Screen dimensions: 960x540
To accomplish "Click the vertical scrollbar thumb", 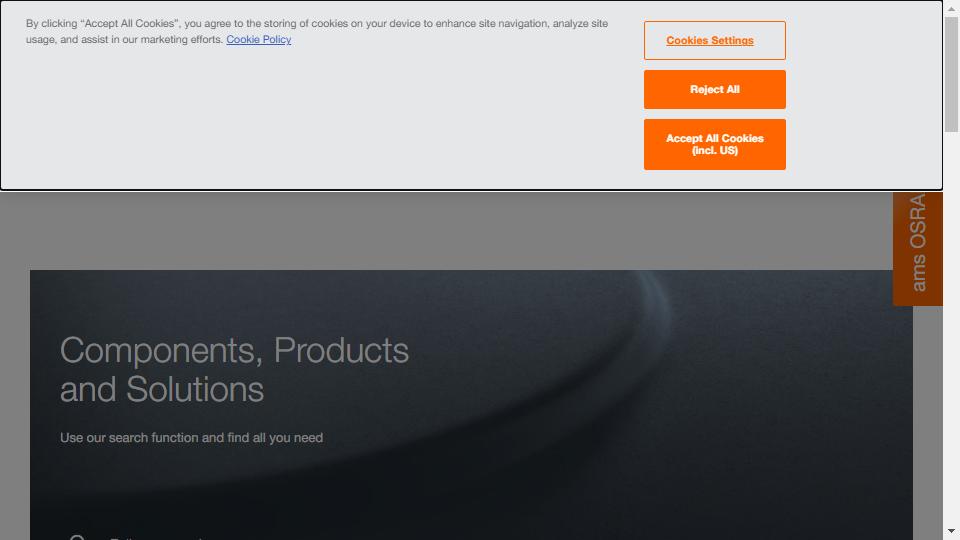I will [951, 74].
